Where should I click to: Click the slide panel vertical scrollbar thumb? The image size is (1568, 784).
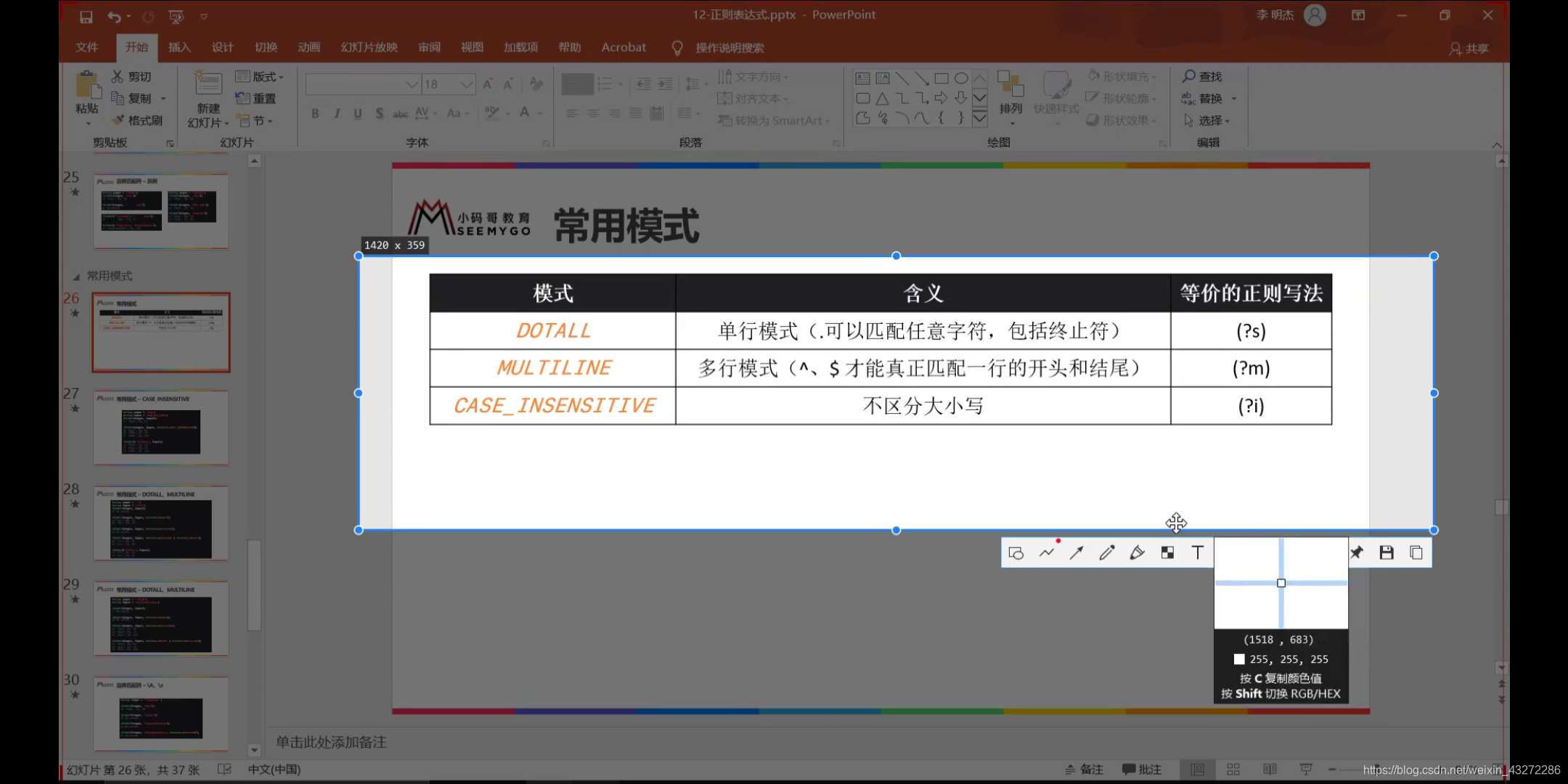click(x=254, y=584)
